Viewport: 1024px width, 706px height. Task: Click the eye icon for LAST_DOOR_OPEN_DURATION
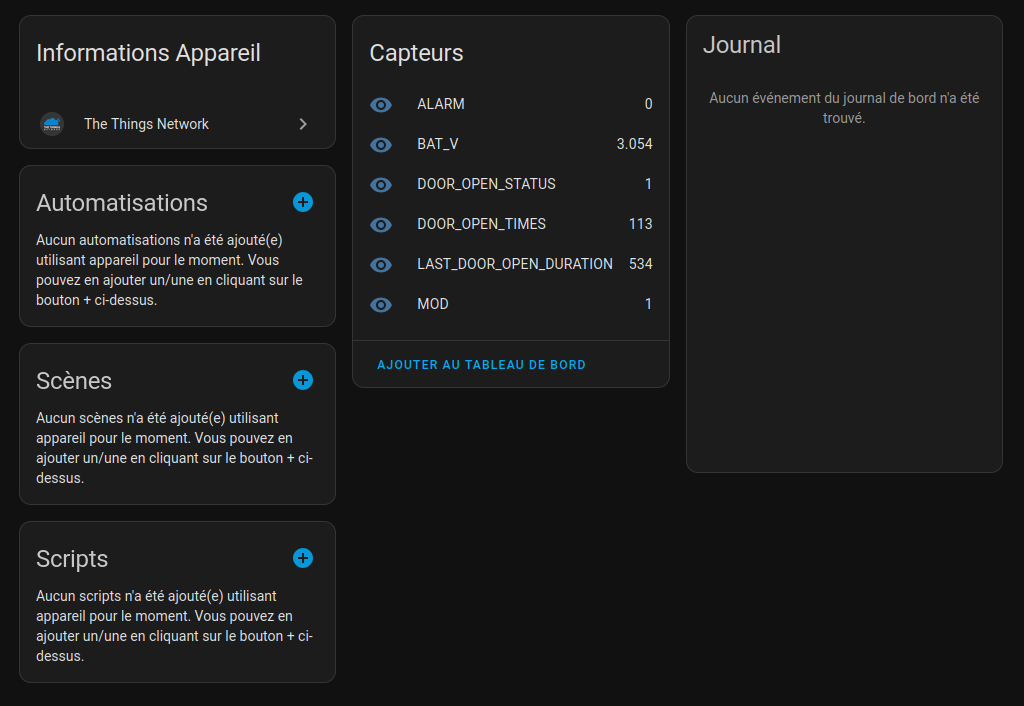pyautogui.click(x=381, y=265)
